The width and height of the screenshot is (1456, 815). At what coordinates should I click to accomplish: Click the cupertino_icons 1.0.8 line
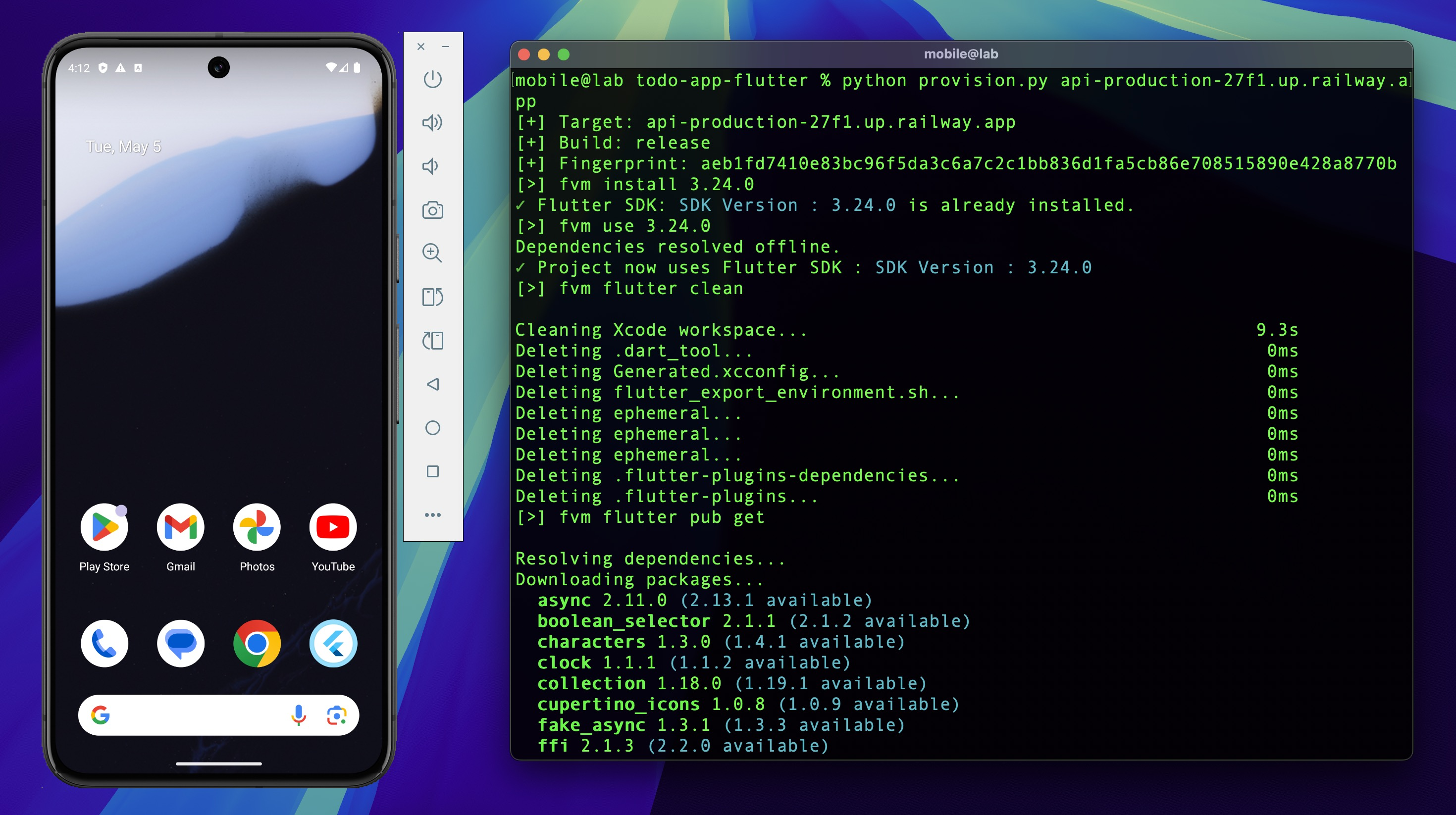(x=748, y=704)
